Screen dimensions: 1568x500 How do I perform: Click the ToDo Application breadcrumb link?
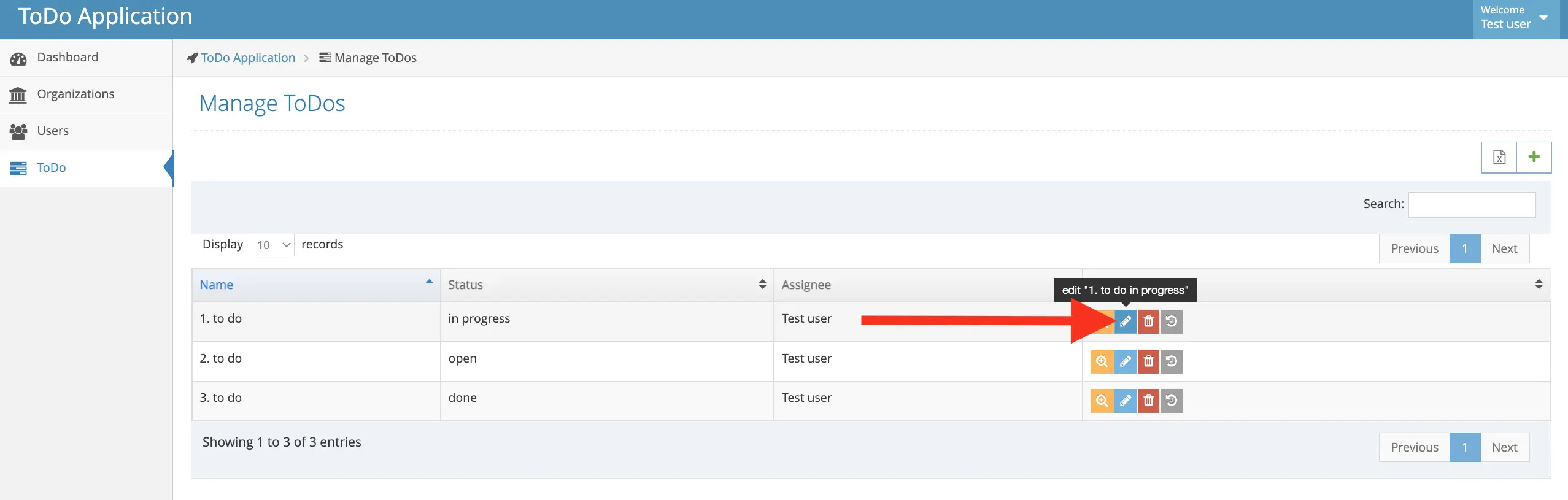click(x=248, y=58)
